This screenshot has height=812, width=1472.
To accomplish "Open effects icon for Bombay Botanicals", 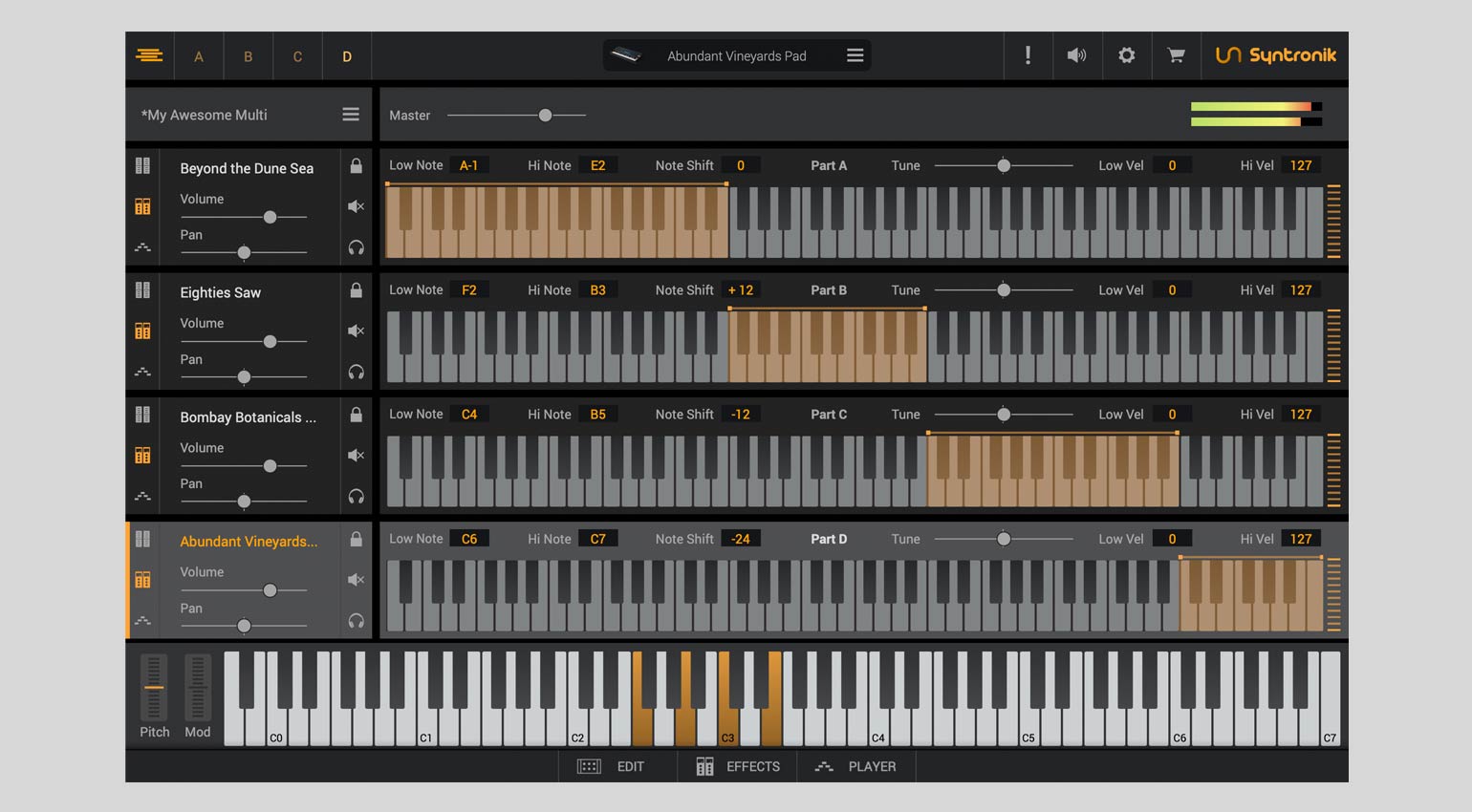I will (142, 455).
